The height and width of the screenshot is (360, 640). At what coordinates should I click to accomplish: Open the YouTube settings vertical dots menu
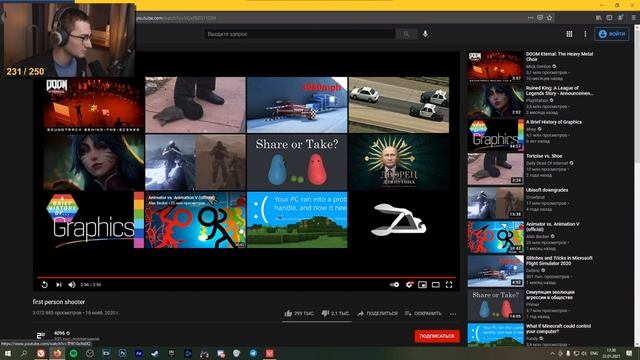(x=585, y=34)
